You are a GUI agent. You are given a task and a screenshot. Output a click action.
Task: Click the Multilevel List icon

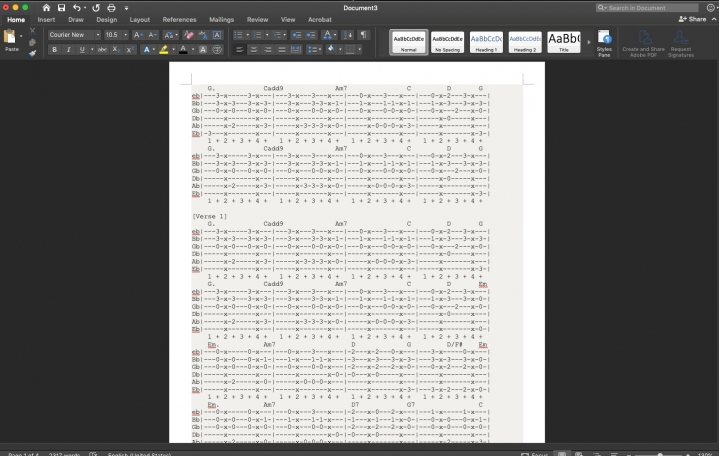[277, 35]
